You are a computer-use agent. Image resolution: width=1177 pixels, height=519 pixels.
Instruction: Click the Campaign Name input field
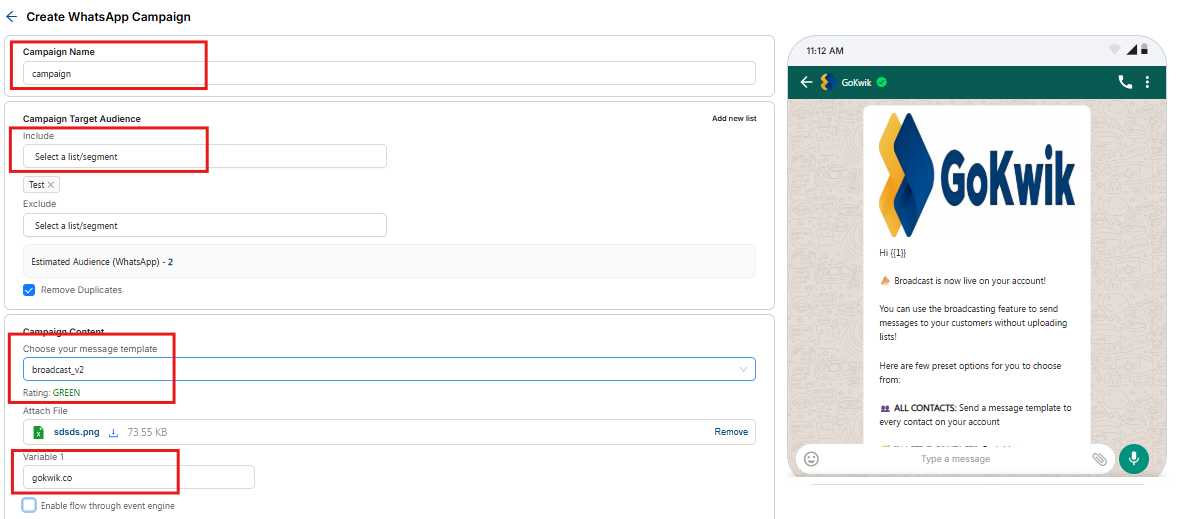(389, 74)
